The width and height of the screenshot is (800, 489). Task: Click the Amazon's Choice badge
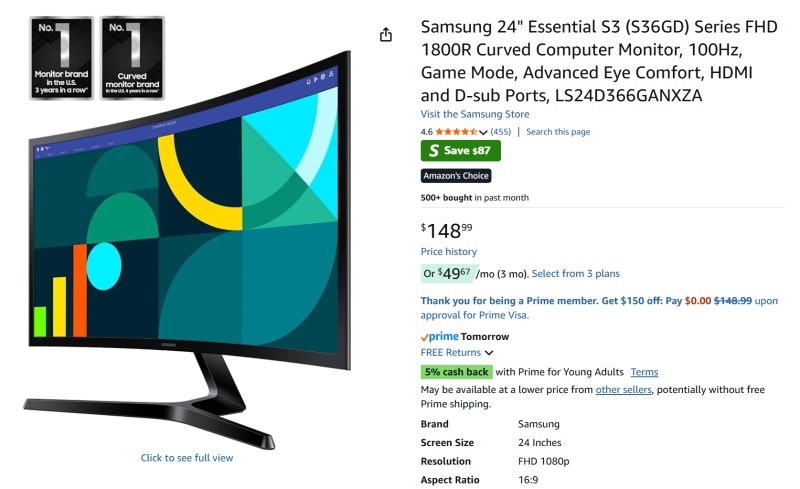tap(456, 176)
